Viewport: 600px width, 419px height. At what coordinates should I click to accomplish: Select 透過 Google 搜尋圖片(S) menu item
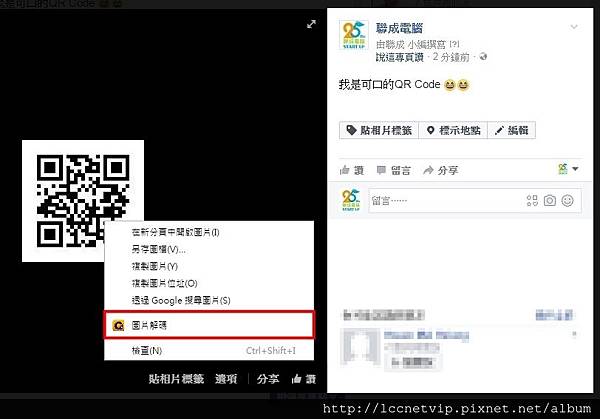209,300
